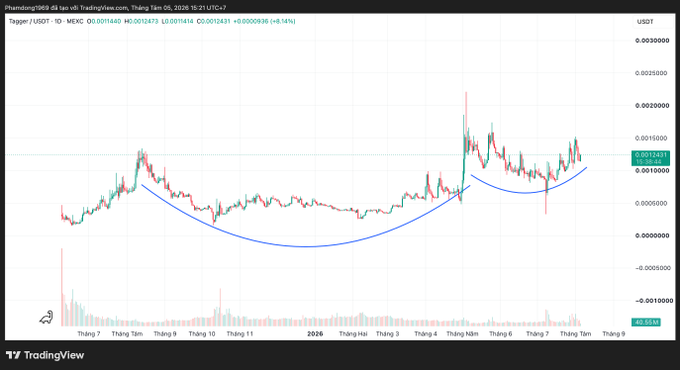Click the USDT currency label

pyautogui.click(x=645, y=22)
